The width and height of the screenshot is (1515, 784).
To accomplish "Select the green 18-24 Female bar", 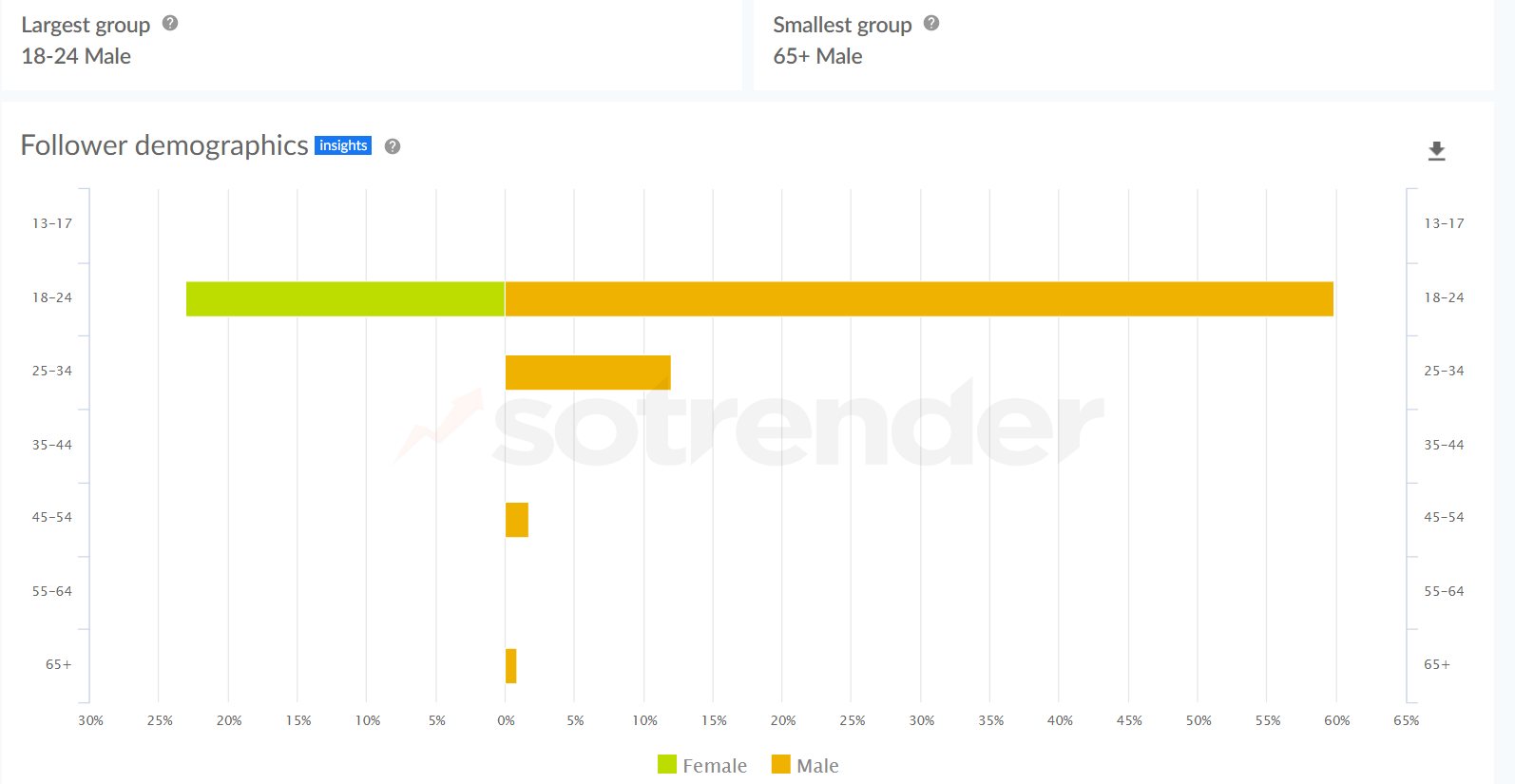I will [345, 298].
